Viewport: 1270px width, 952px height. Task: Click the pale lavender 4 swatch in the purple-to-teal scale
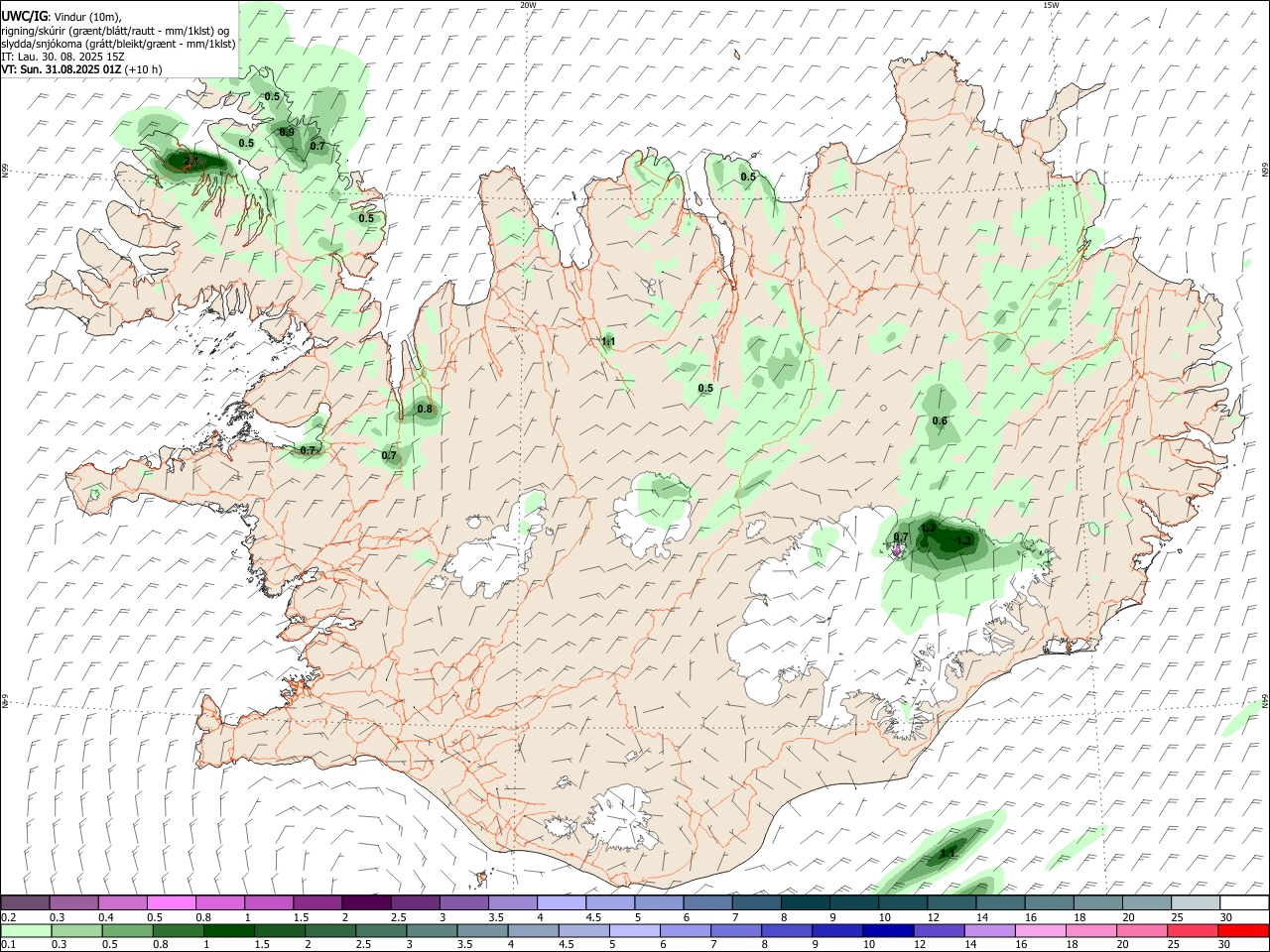coord(562,902)
